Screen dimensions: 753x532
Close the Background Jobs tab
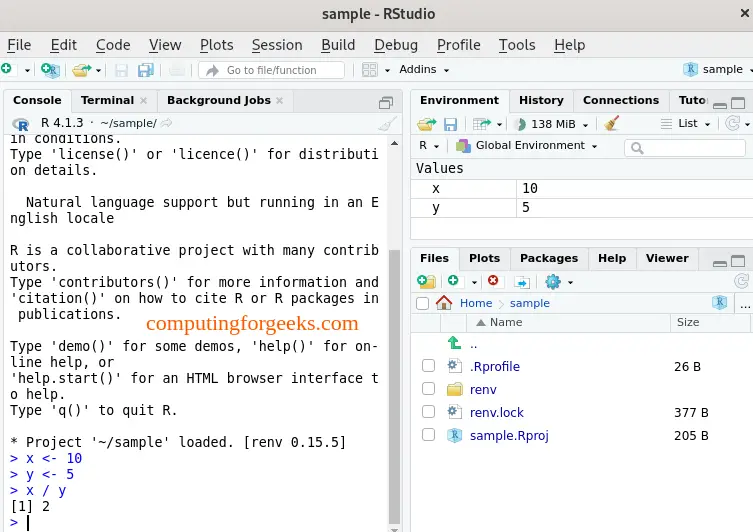(x=279, y=101)
